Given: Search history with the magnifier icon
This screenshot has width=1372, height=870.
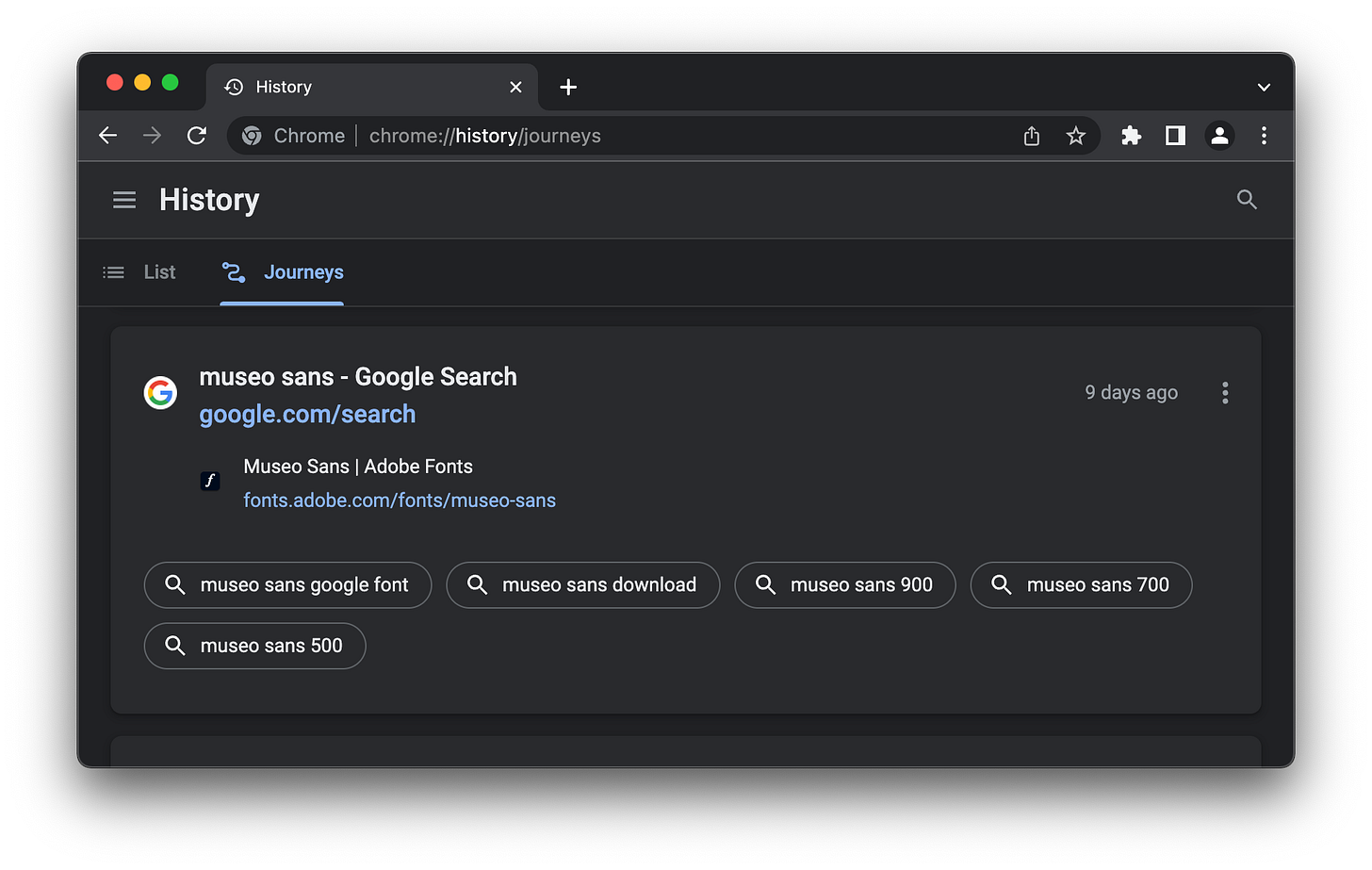Looking at the screenshot, I should point(1247,199).
